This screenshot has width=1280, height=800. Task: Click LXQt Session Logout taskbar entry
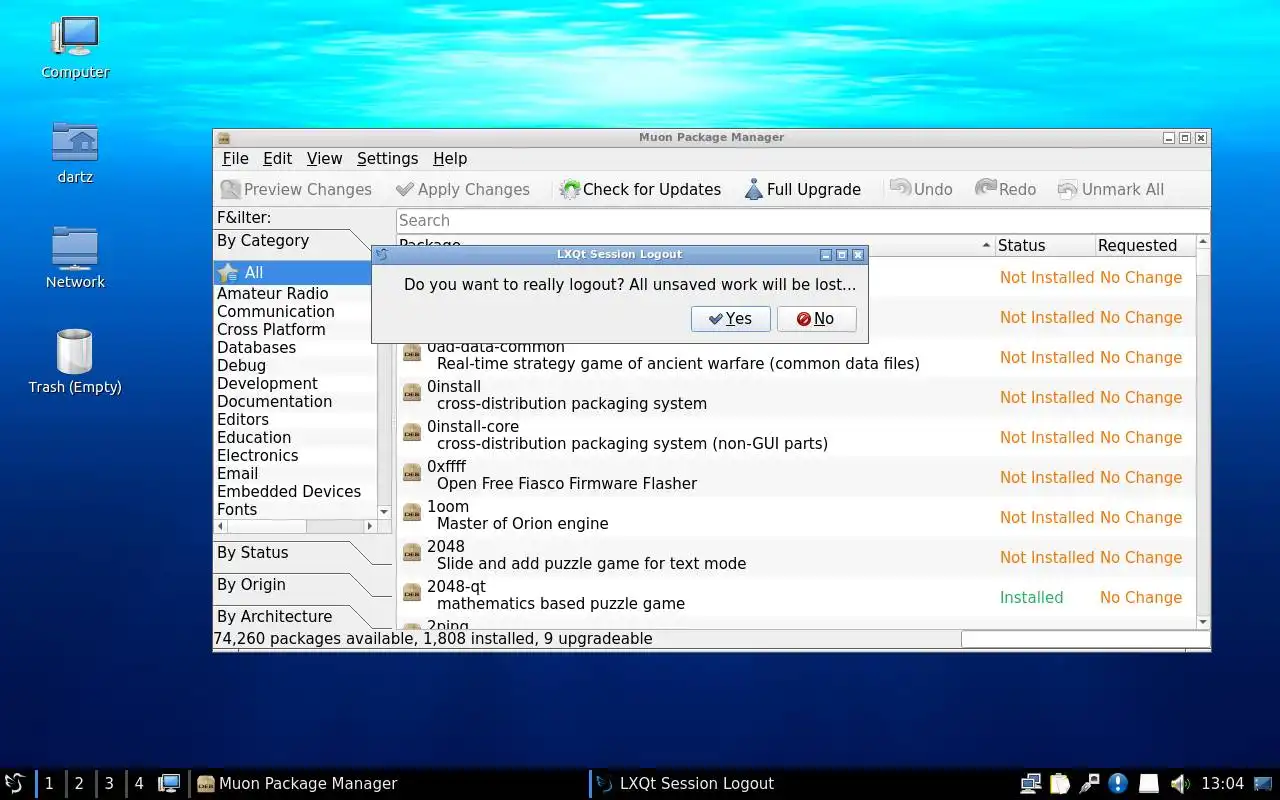click(790, 783)
